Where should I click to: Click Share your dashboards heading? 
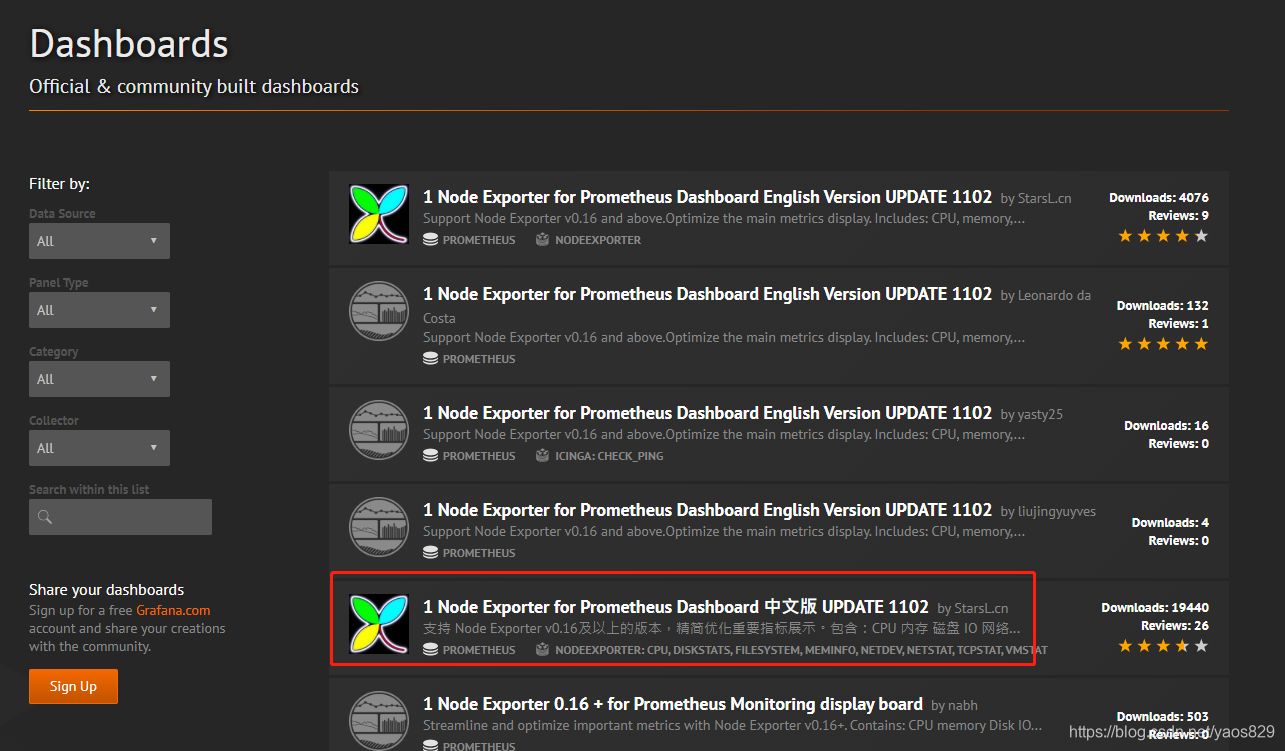(x=107, y=590)
